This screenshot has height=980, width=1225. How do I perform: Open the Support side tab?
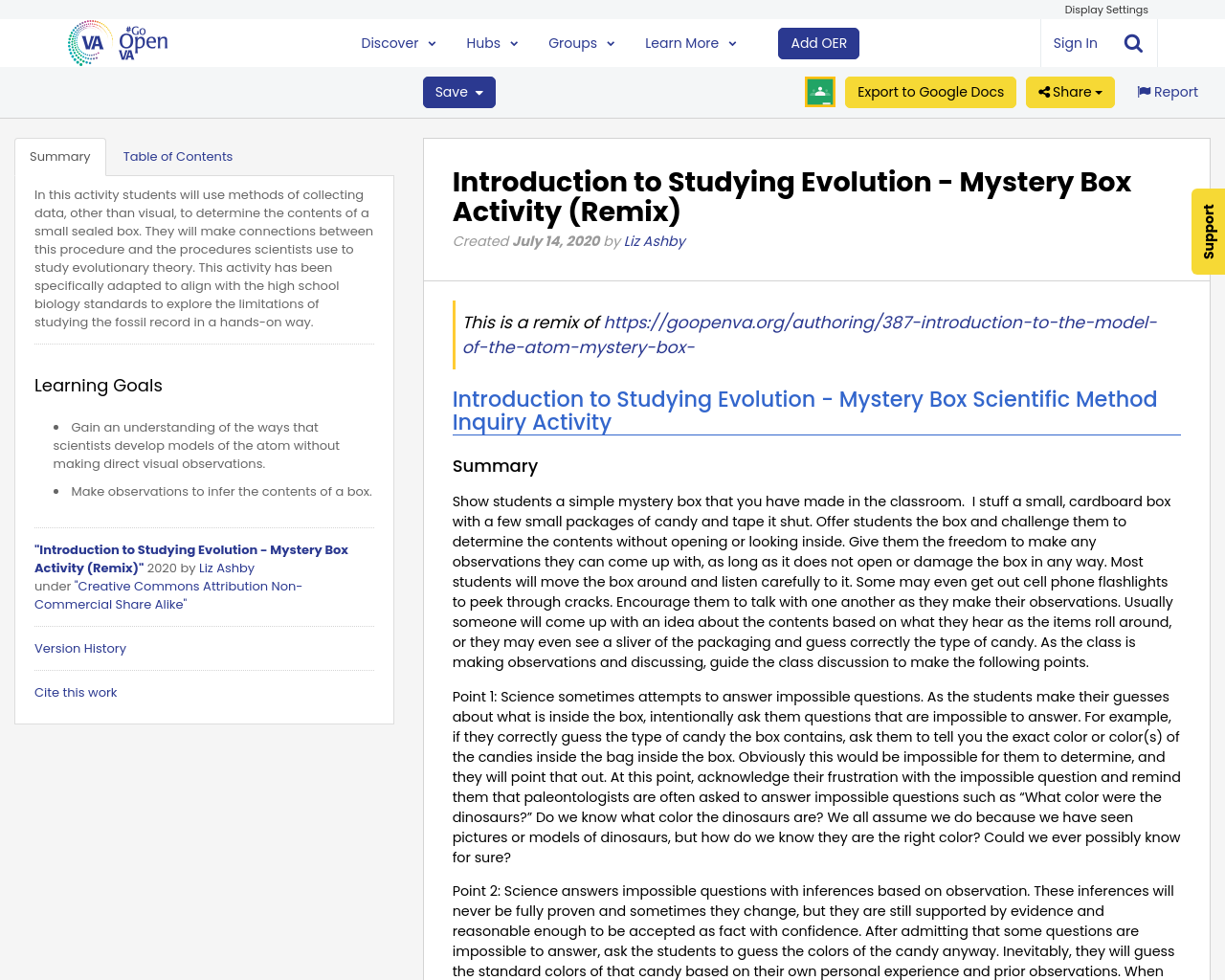[1208, 232]
